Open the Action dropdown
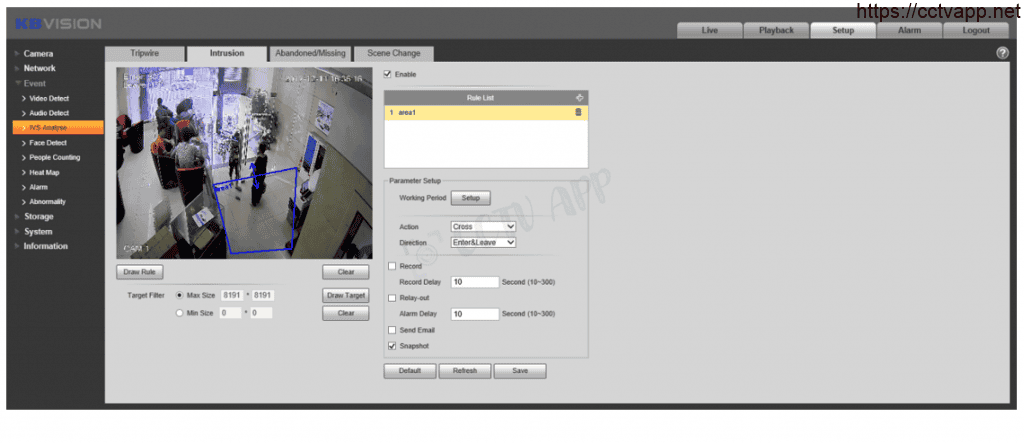1024x443 pixels. pos(483,227)
